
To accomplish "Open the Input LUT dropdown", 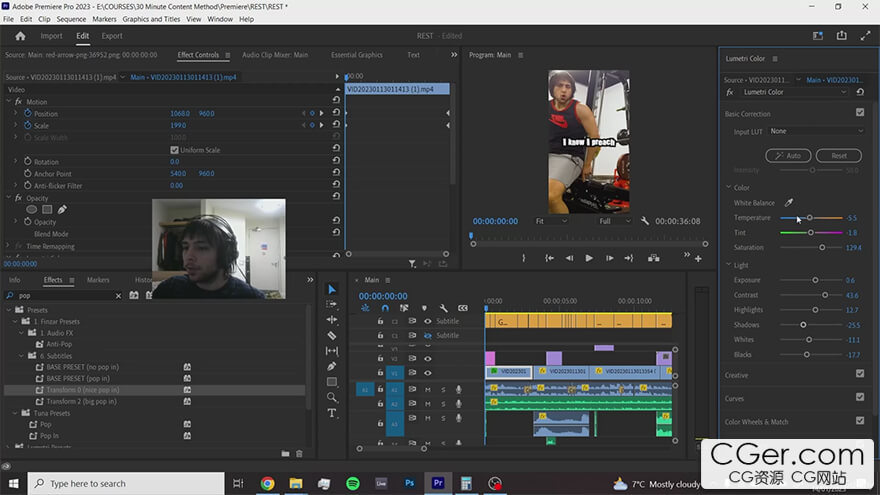I will [816, 131].
